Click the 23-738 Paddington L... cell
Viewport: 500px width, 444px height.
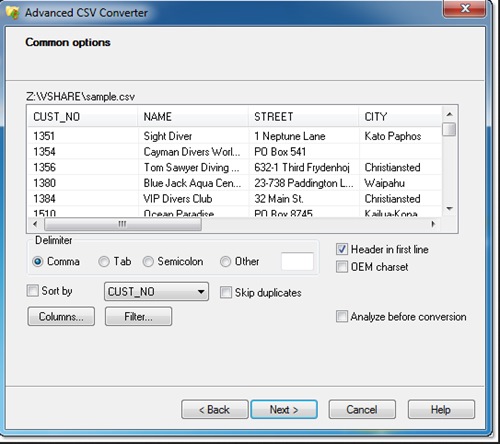(x=304, y=183)
